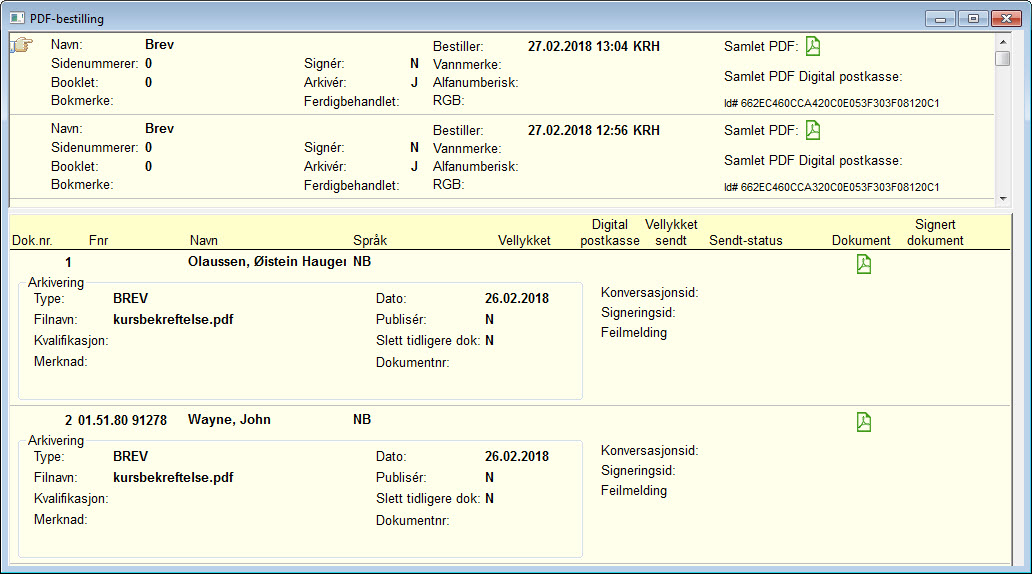
Task: Open PDF document for Olaussen, Øistein
Action: coord(864,264)
